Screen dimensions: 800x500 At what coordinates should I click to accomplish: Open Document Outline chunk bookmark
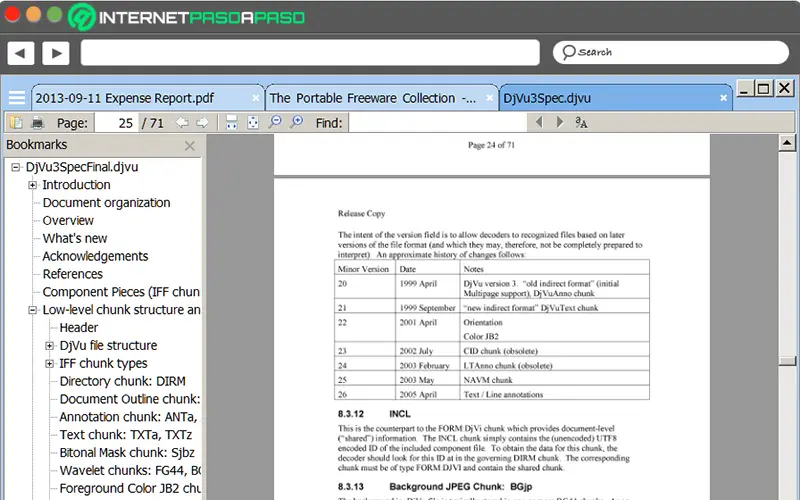pyautogui.click(x=130, y=399)
